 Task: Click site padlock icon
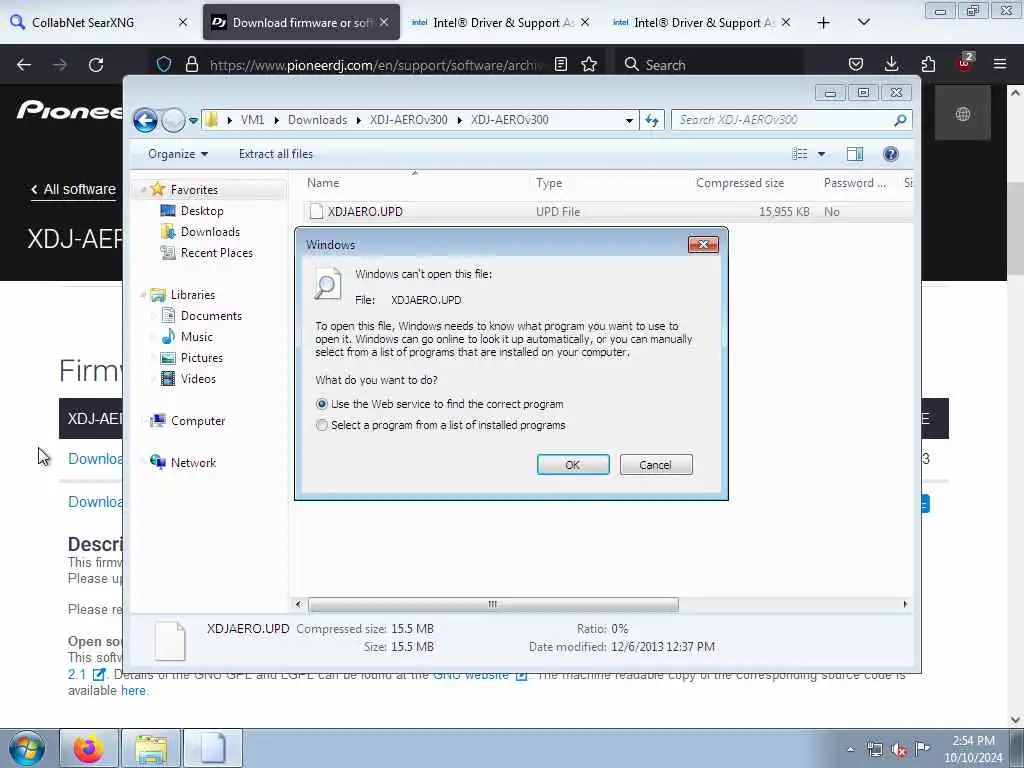pyautogui.click(x=191, y=64)
